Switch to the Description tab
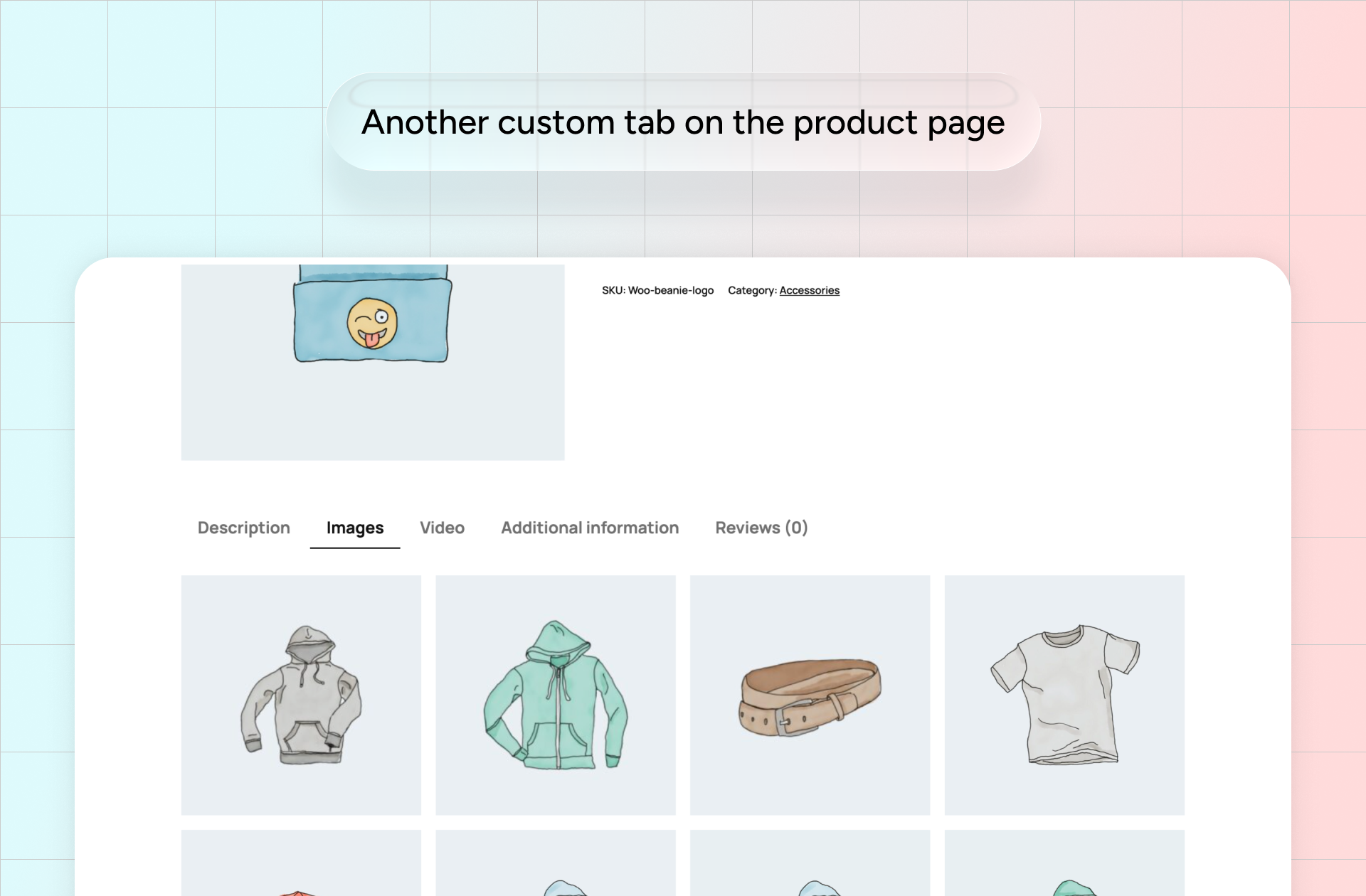 tap(243, 528)
